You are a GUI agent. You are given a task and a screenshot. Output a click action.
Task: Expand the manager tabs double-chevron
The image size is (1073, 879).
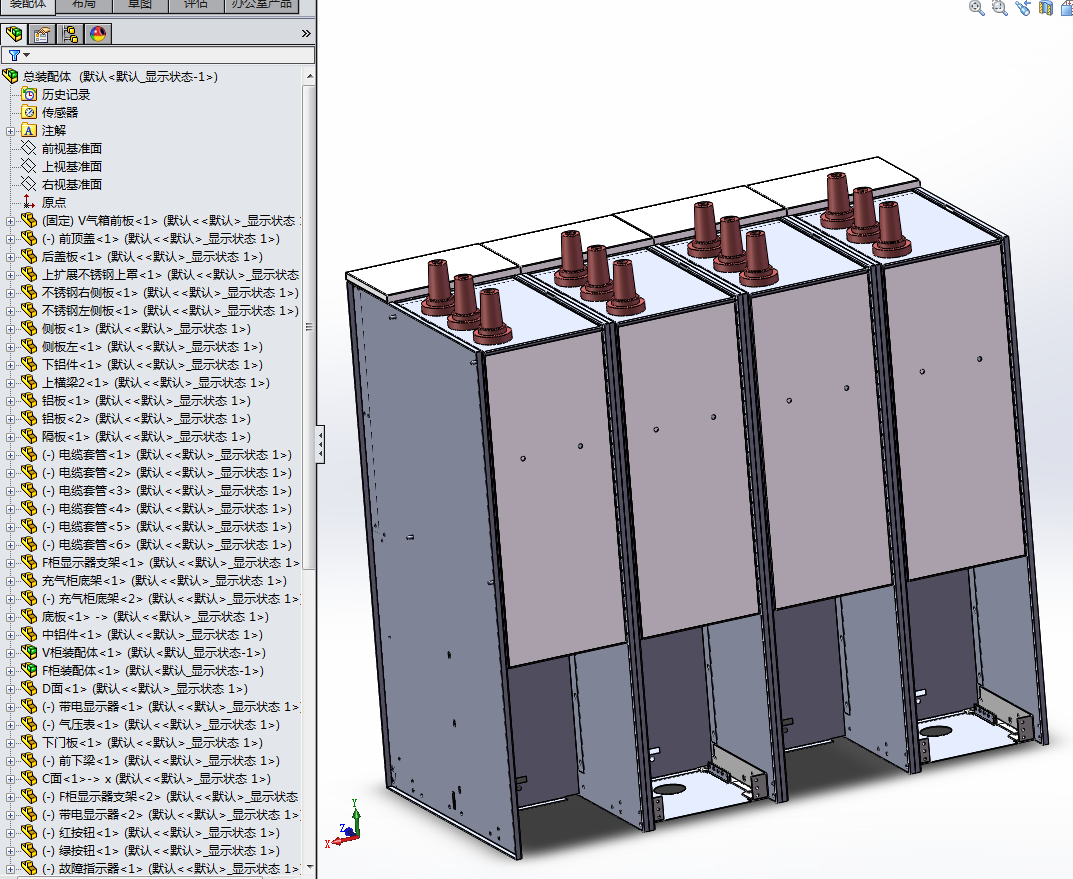(306, 34)
